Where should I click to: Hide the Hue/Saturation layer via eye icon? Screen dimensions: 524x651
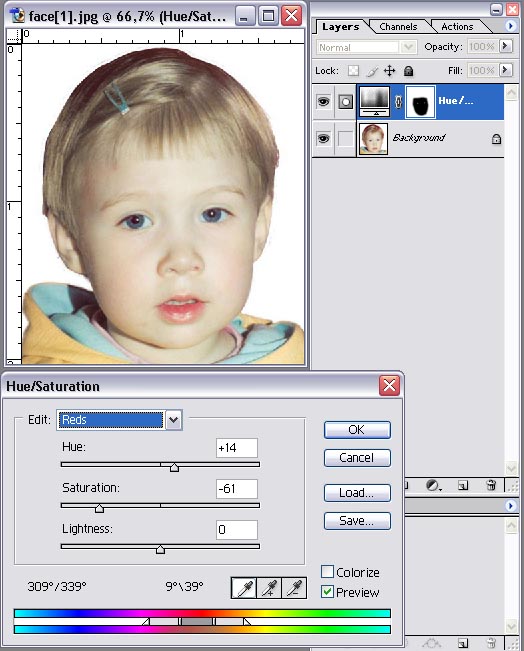pos(323,101)
